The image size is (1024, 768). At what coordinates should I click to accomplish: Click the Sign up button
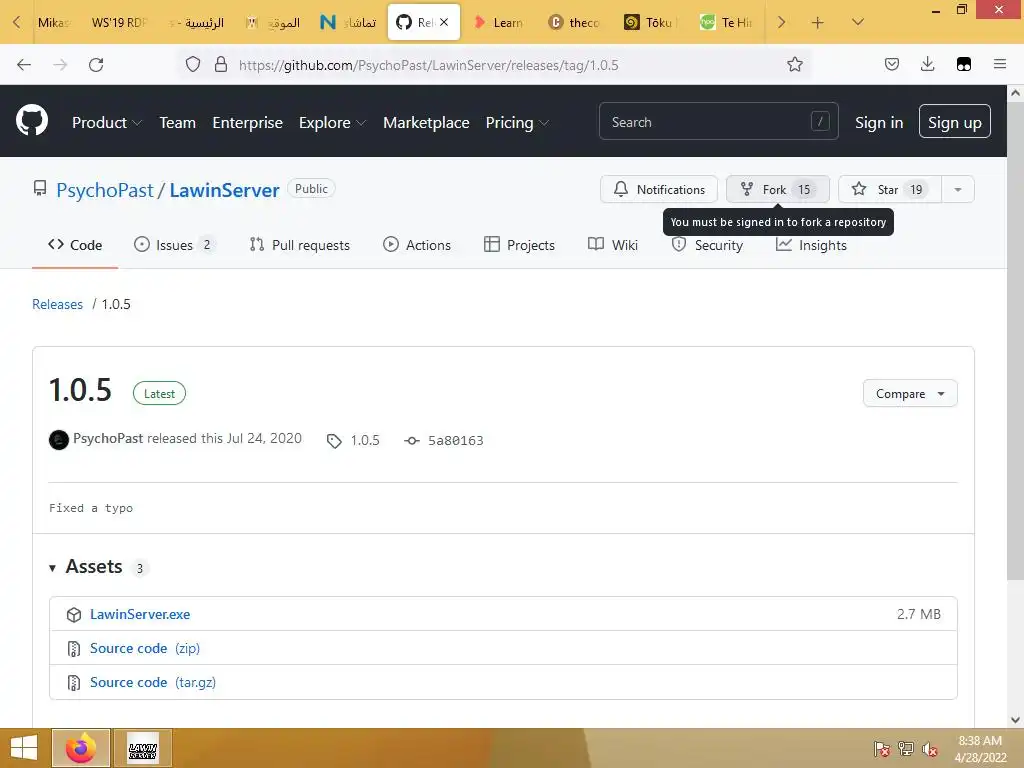[x=954, y=121]
